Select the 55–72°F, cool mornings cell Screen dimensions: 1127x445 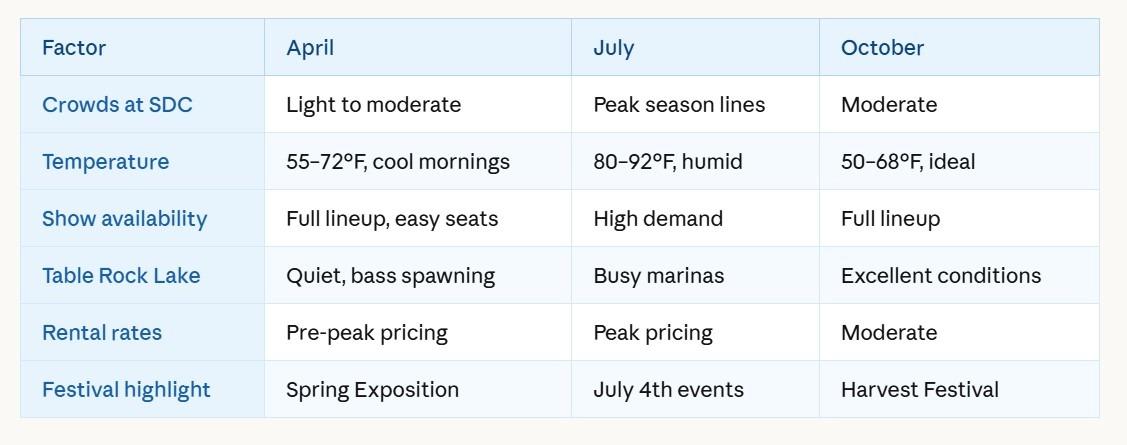[x=398, y=162]
